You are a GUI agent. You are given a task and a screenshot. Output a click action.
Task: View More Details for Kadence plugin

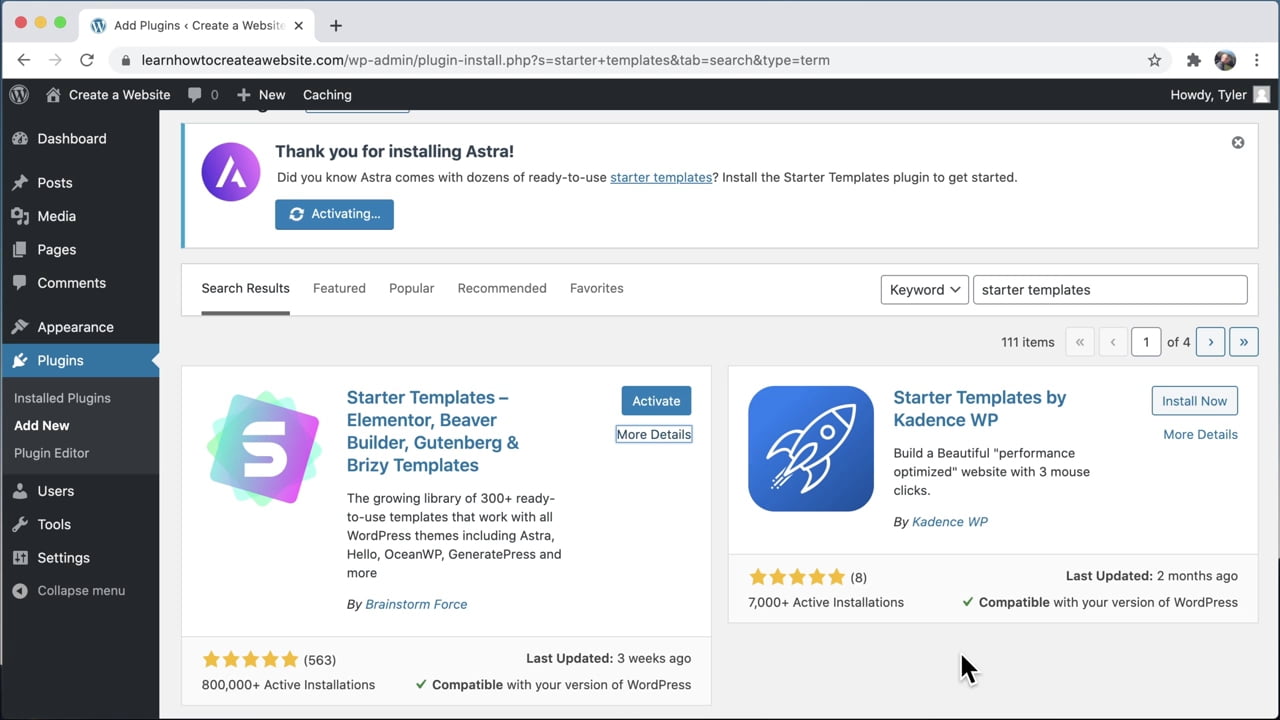(1200, 434)
